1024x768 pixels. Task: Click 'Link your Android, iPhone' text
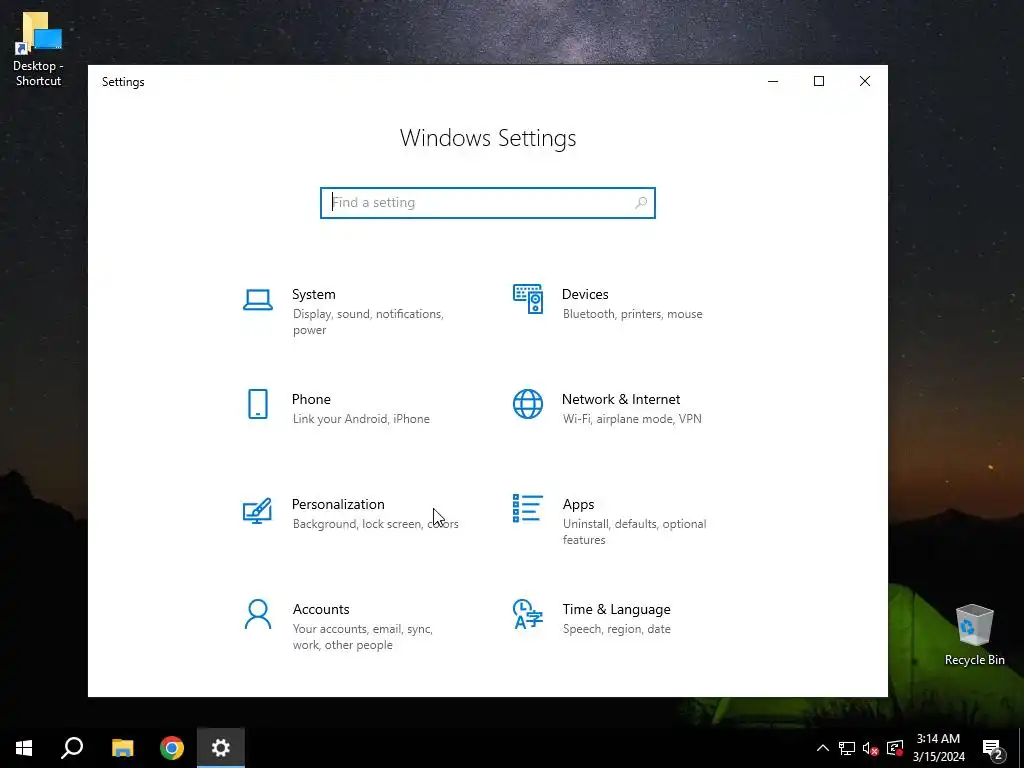click(x=361, y=419)
